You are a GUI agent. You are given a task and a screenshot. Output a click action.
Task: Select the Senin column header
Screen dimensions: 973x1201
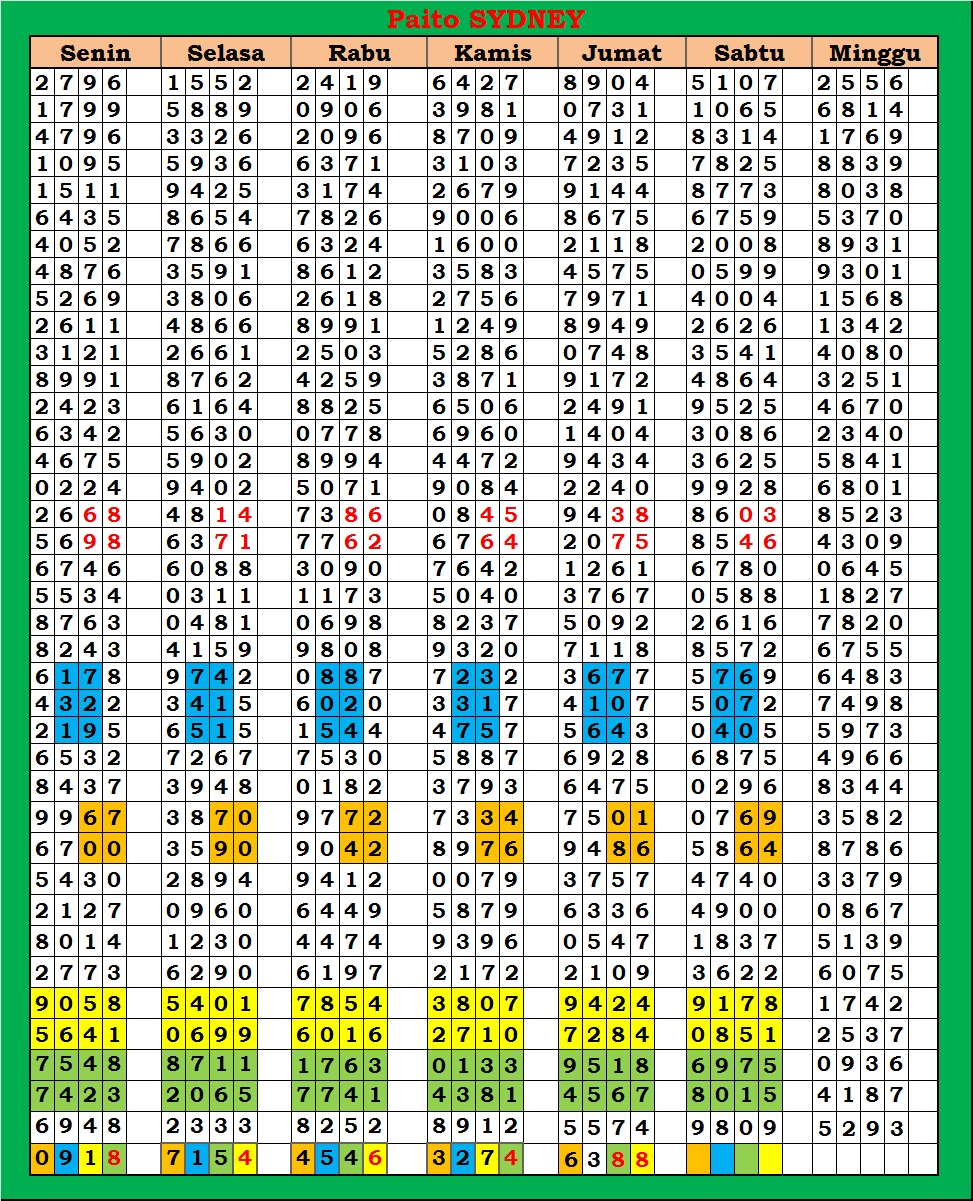pyautogui.click(x=95, y=53)
